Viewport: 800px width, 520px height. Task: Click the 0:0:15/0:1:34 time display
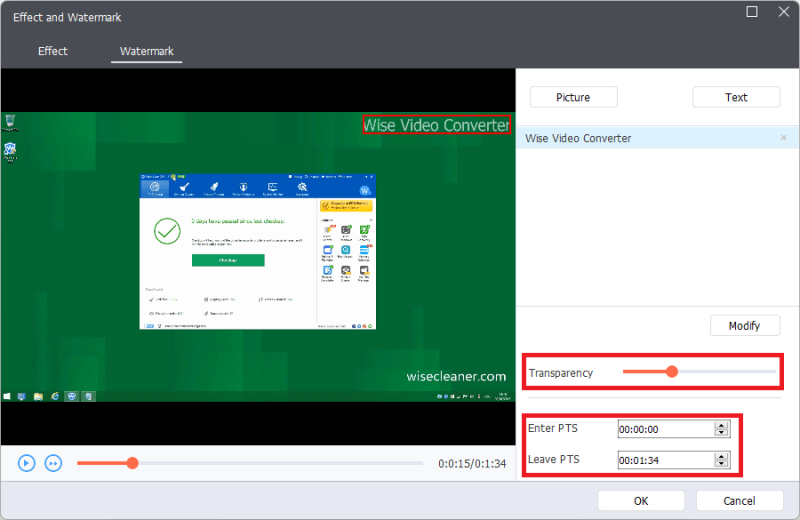[x=472, y=463]
